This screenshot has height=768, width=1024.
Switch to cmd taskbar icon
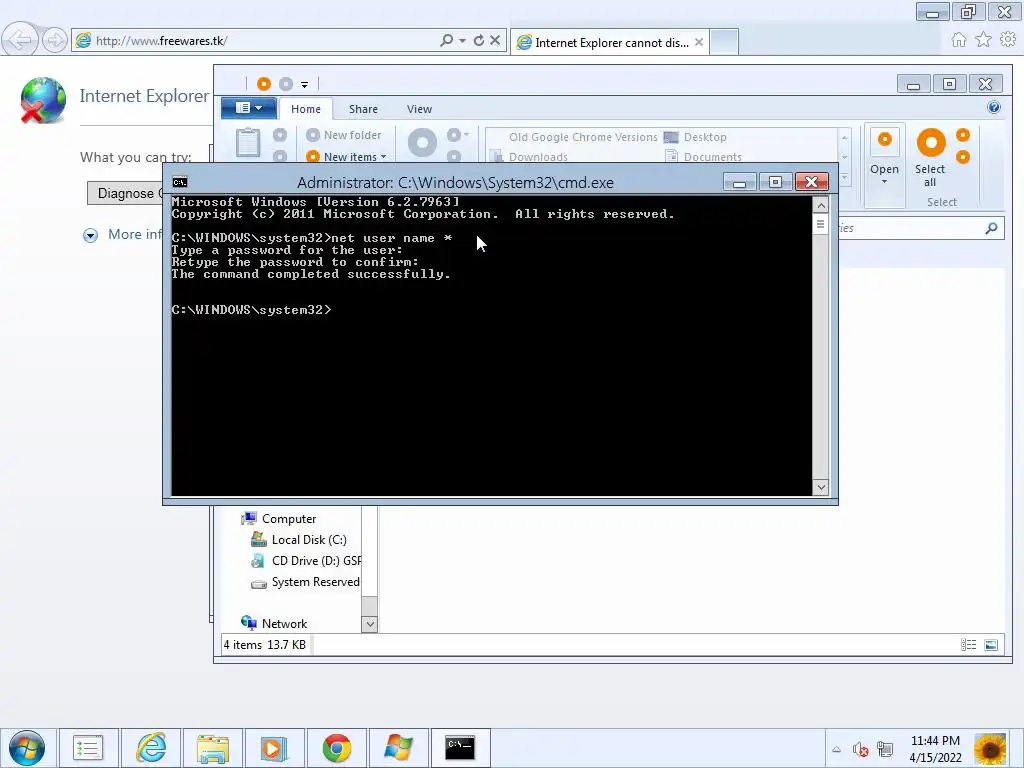[x=460, y=748]
